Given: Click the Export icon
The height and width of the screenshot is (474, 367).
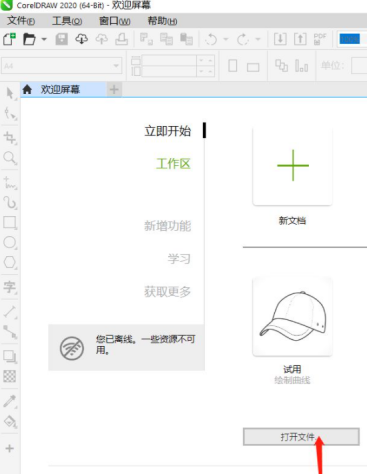Looking at the screenshot, I should [x=300, y=39].
